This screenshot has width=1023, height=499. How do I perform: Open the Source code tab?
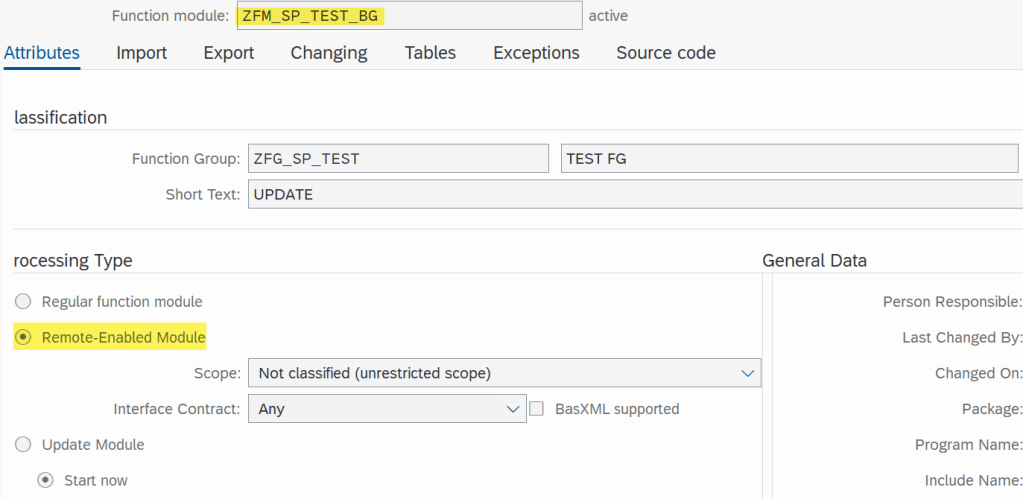(x=666, y=53)
